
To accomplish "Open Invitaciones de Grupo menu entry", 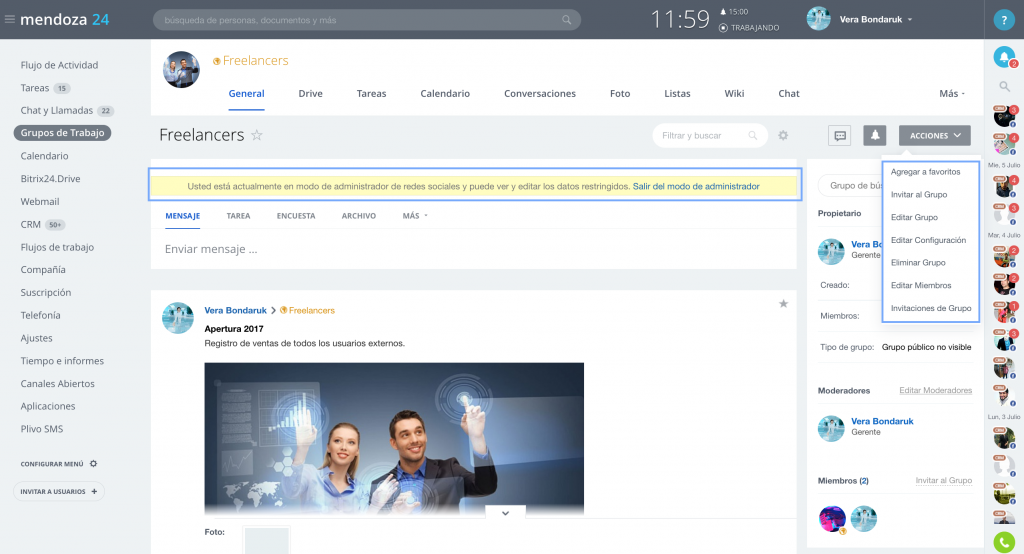I will click(x=931, y=308).
